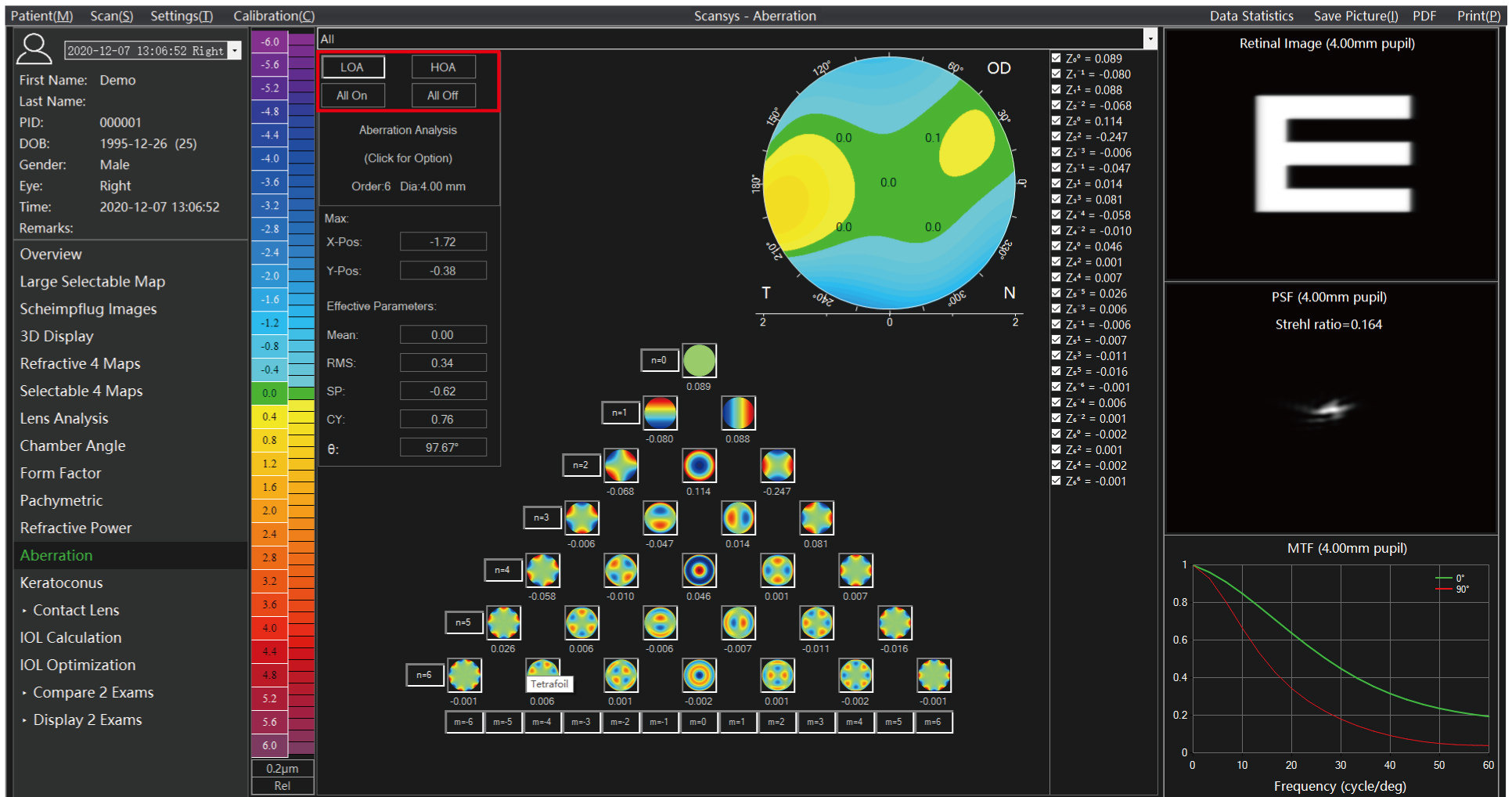1512x797 pixels.
Task: Select the Zernike tilt icon valued -0.080
Action: click(x=660, y=413)
